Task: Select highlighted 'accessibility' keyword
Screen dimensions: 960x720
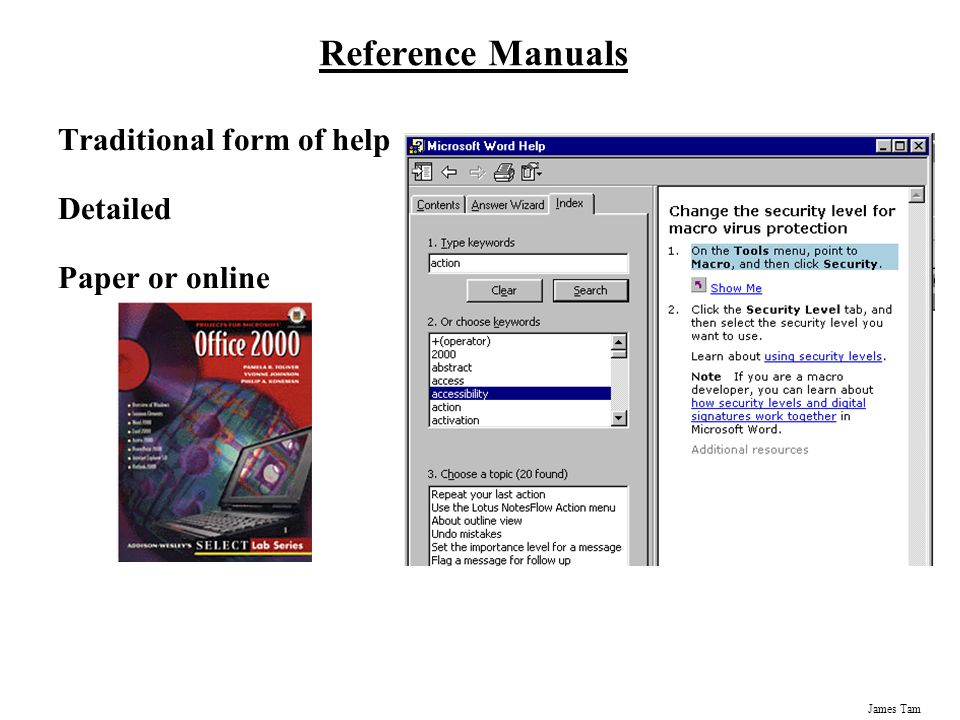Action: coord(520,394)
